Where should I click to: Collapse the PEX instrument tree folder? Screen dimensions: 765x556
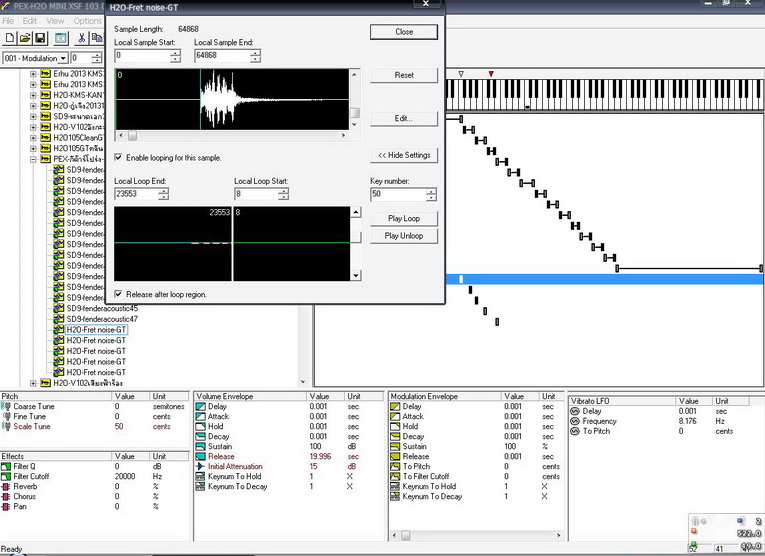click(33, 159)
